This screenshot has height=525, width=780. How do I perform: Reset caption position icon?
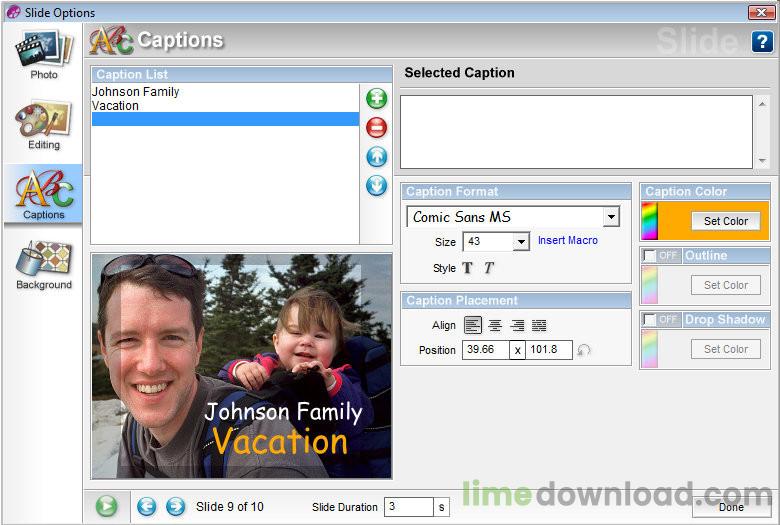click(584, 350)
